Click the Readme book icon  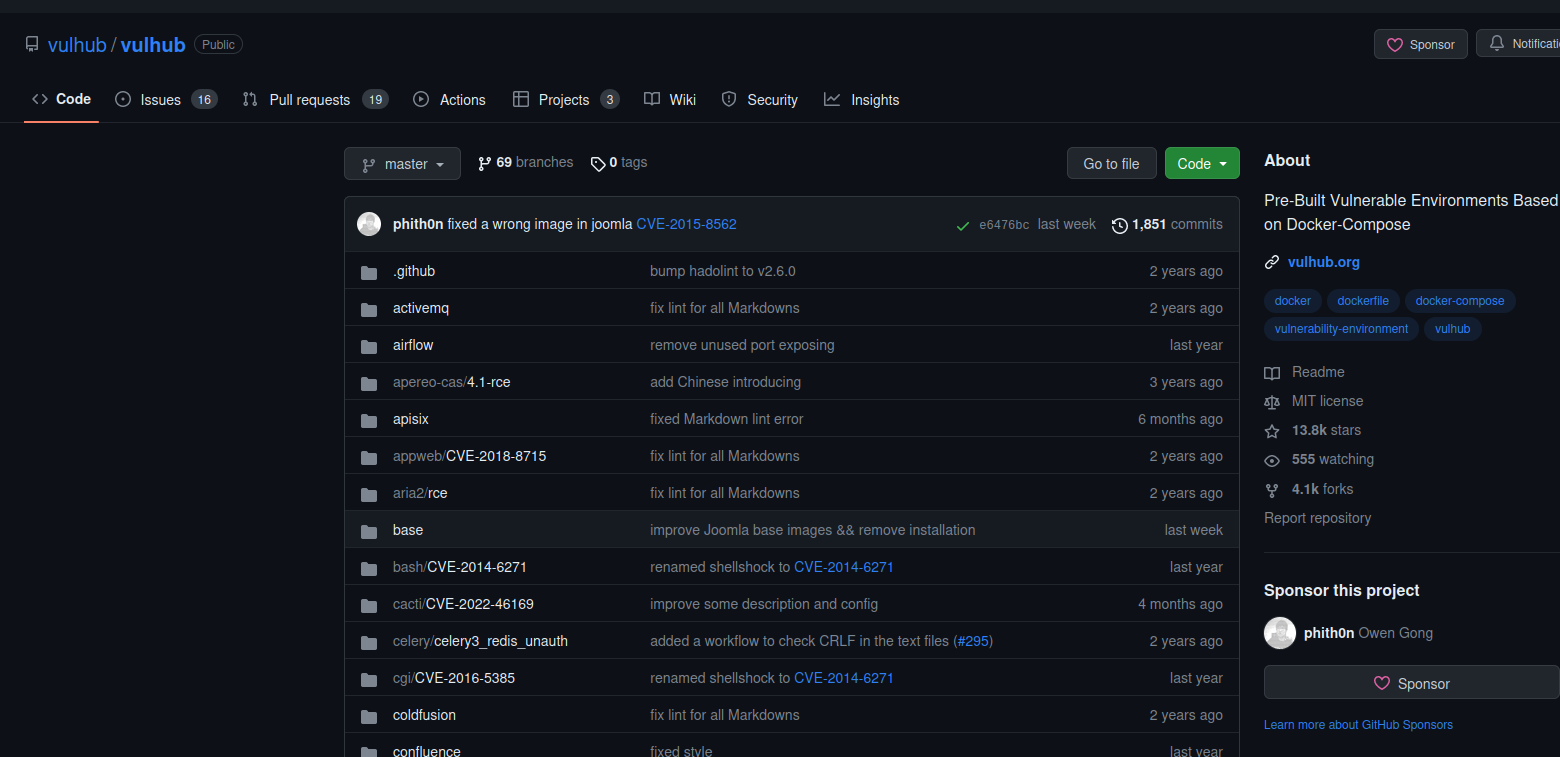pyautogui.click(x=1272, y=373)
